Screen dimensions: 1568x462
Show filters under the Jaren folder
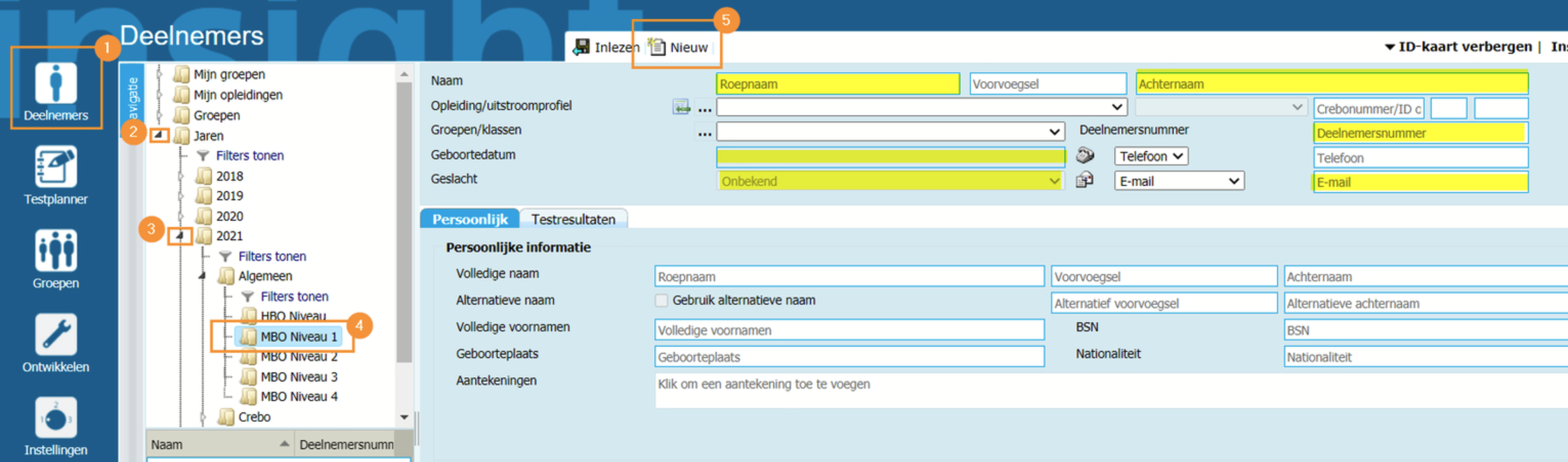click(249, 156)
